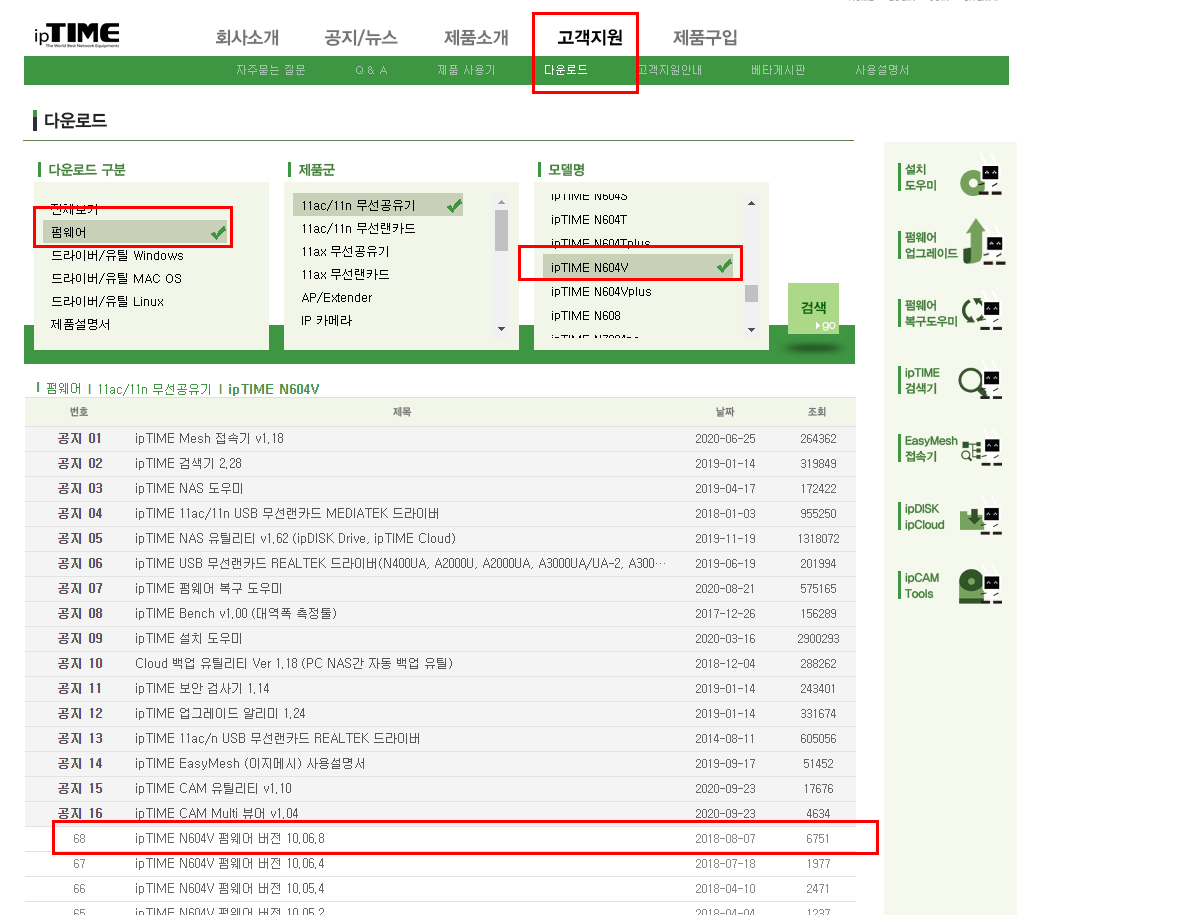Image resolution: width=1185 pixels, height=915 pixels.
Task: Open the 펌웨어 업그레이드 sidebar icon
Action: click(x=983, y=243)
